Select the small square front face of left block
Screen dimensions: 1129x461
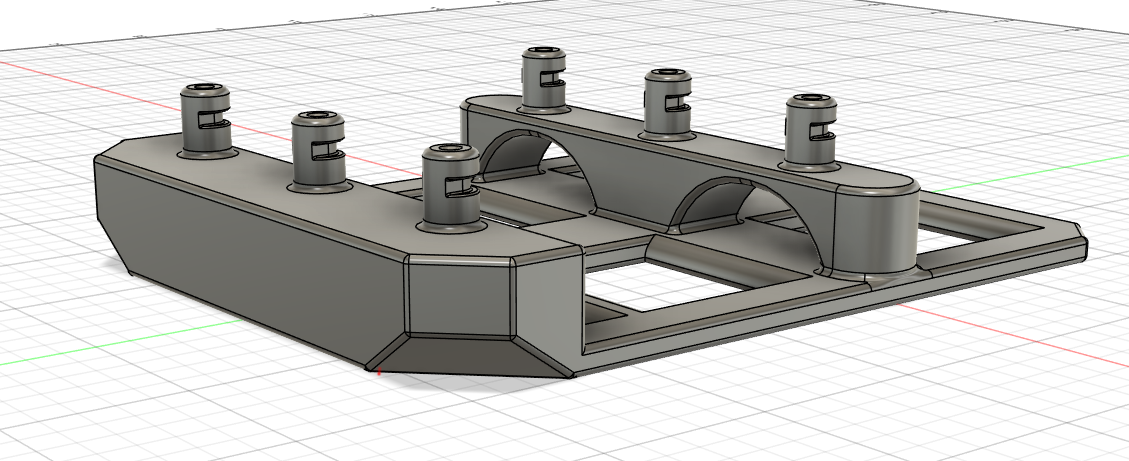click(x=461, y=298)
